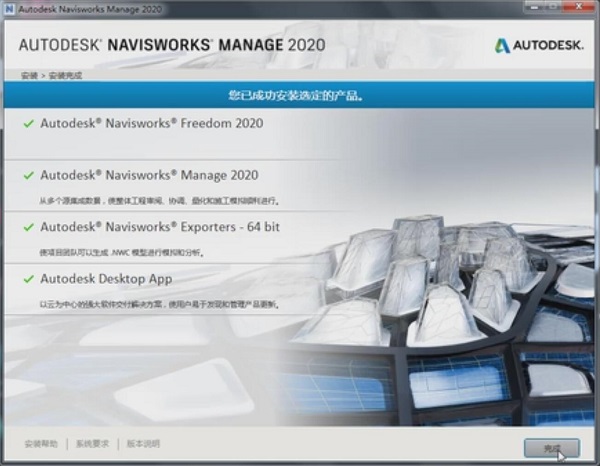Select the Autodesk Navisworks Freedom 2020 entry
This screenshot has width=600, height=466.
tap(152, 123)
